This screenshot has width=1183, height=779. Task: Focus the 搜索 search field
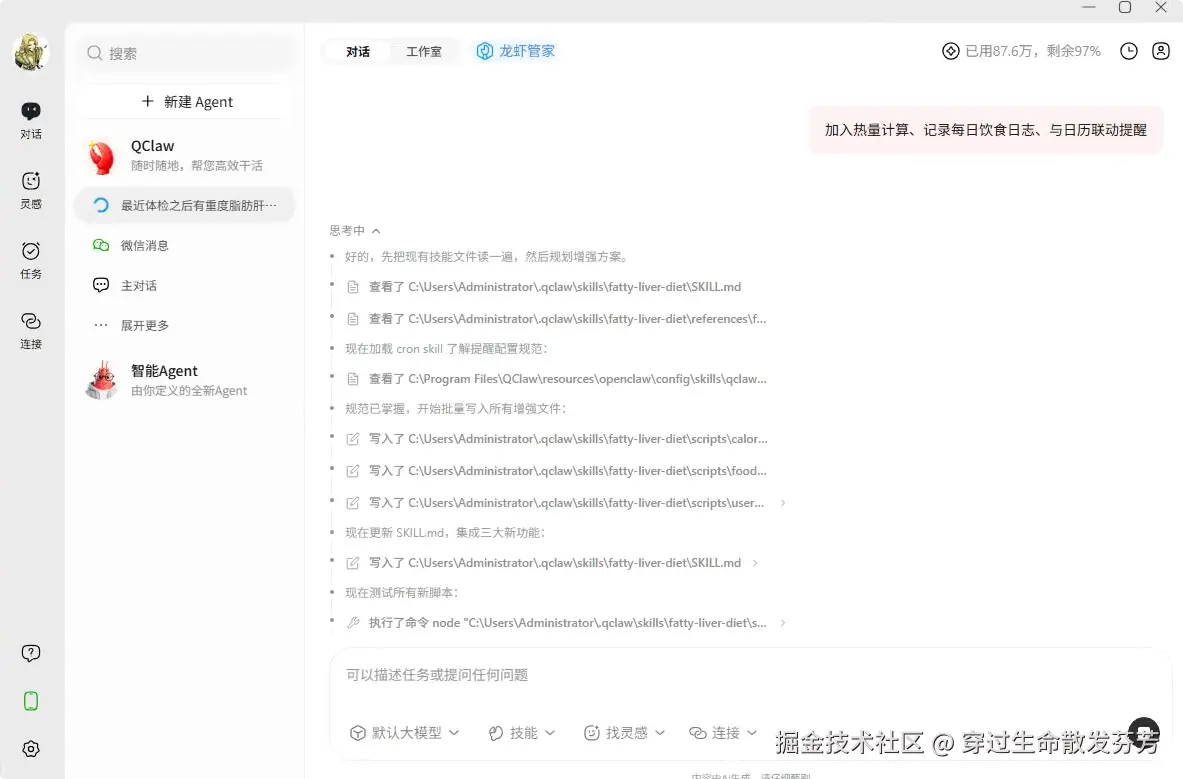186,53
